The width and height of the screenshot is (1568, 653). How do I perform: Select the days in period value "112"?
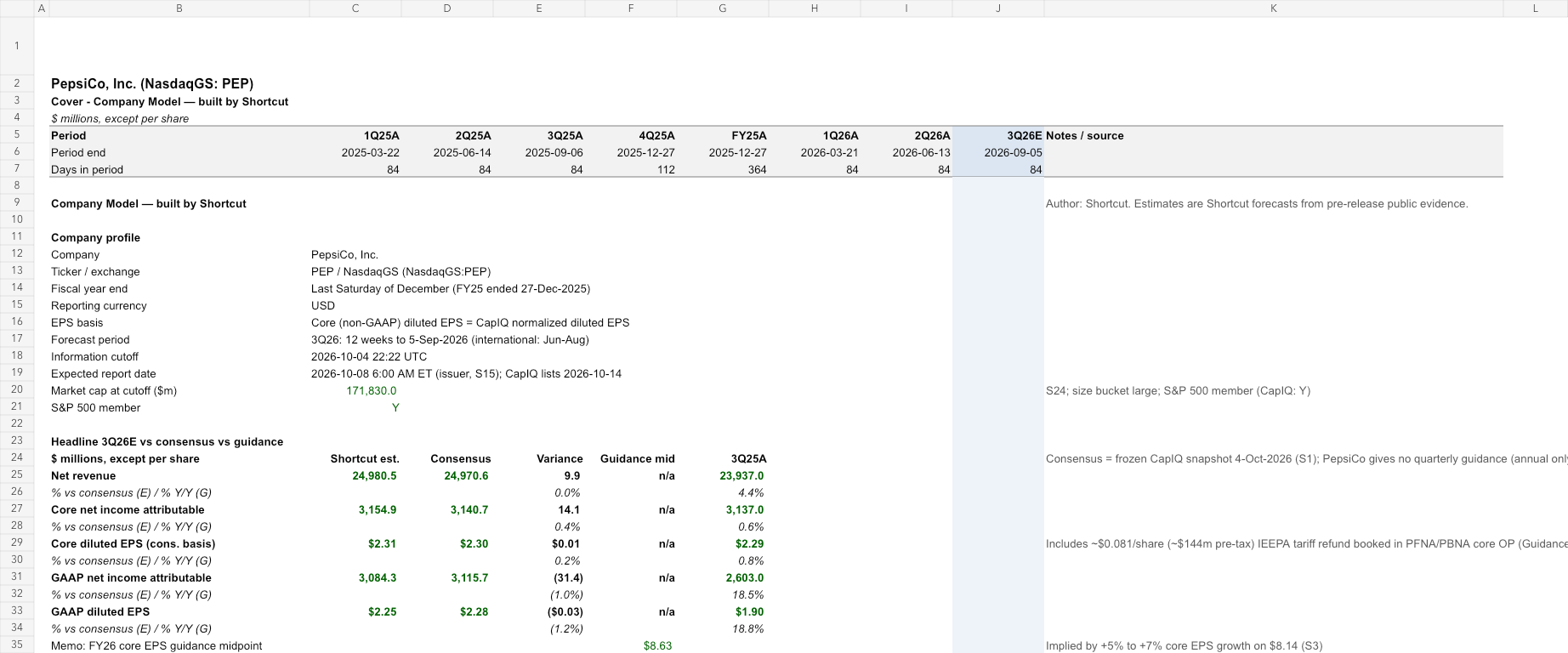point(666,169)
